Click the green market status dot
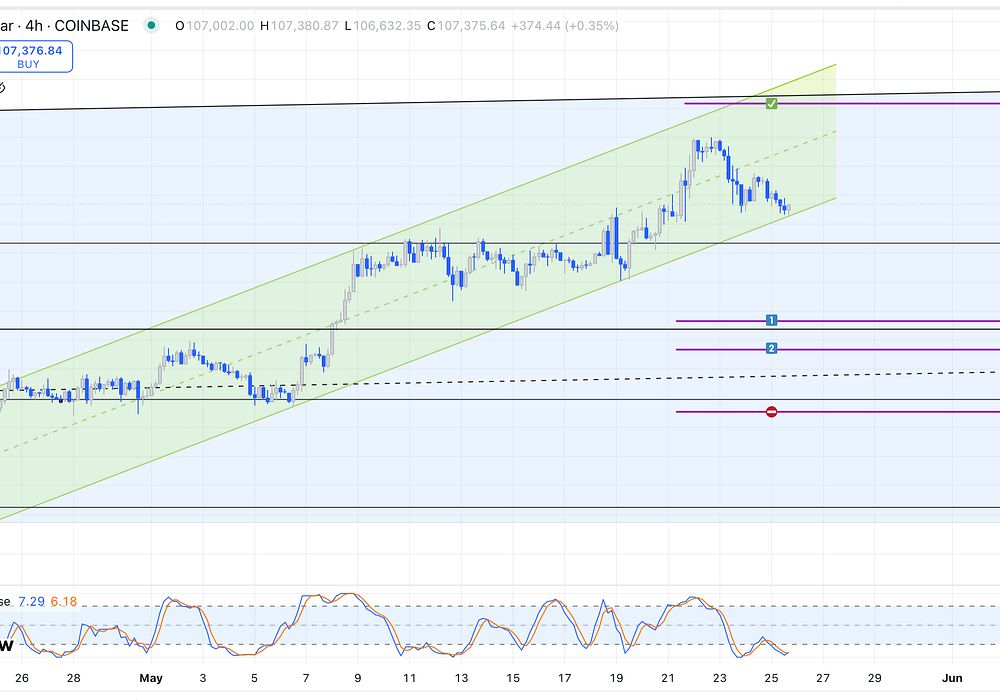 click(151, 26)
